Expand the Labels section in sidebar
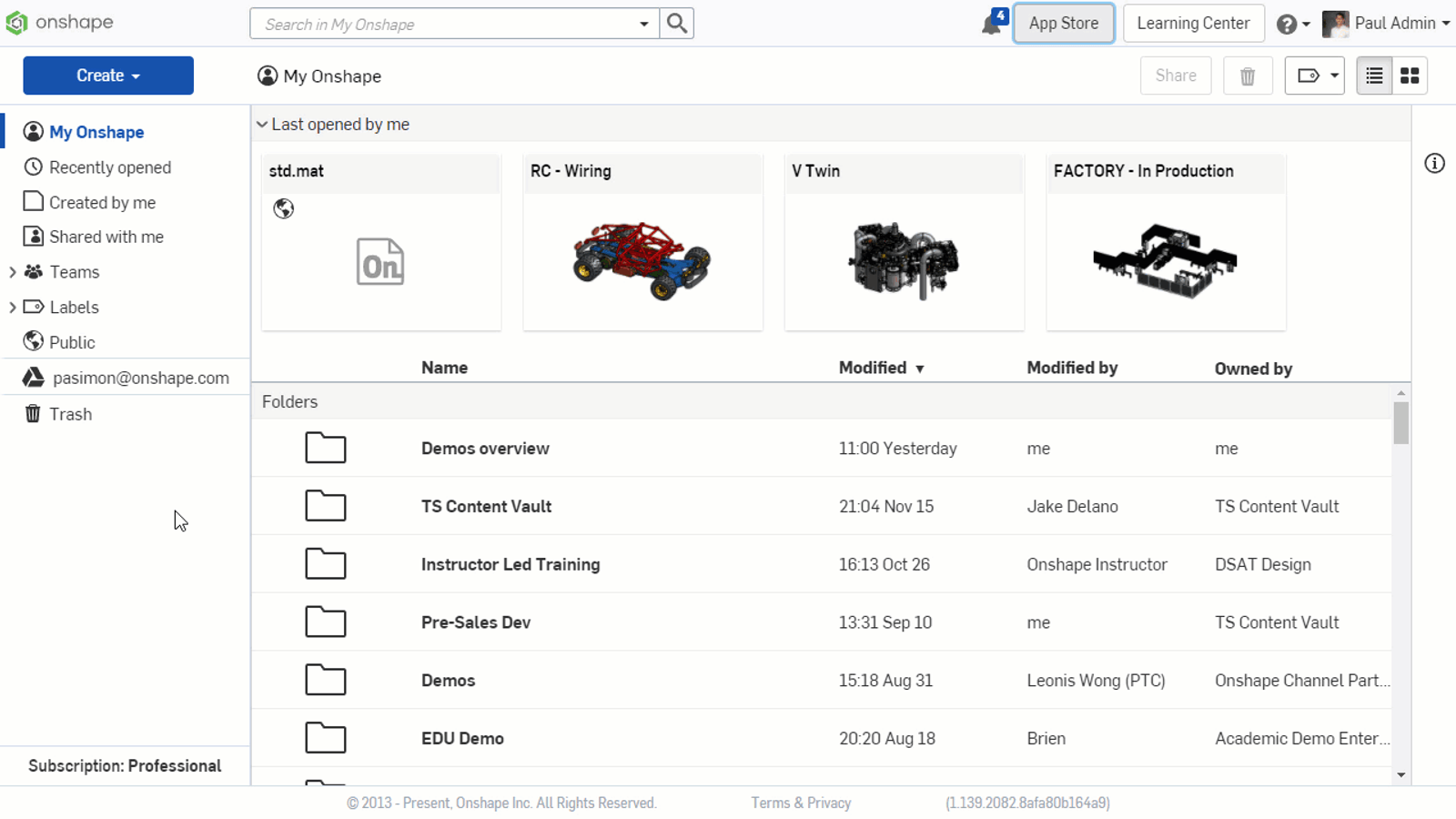Image resolution: width=1456 pixels, height=819 pixels. 13,307
